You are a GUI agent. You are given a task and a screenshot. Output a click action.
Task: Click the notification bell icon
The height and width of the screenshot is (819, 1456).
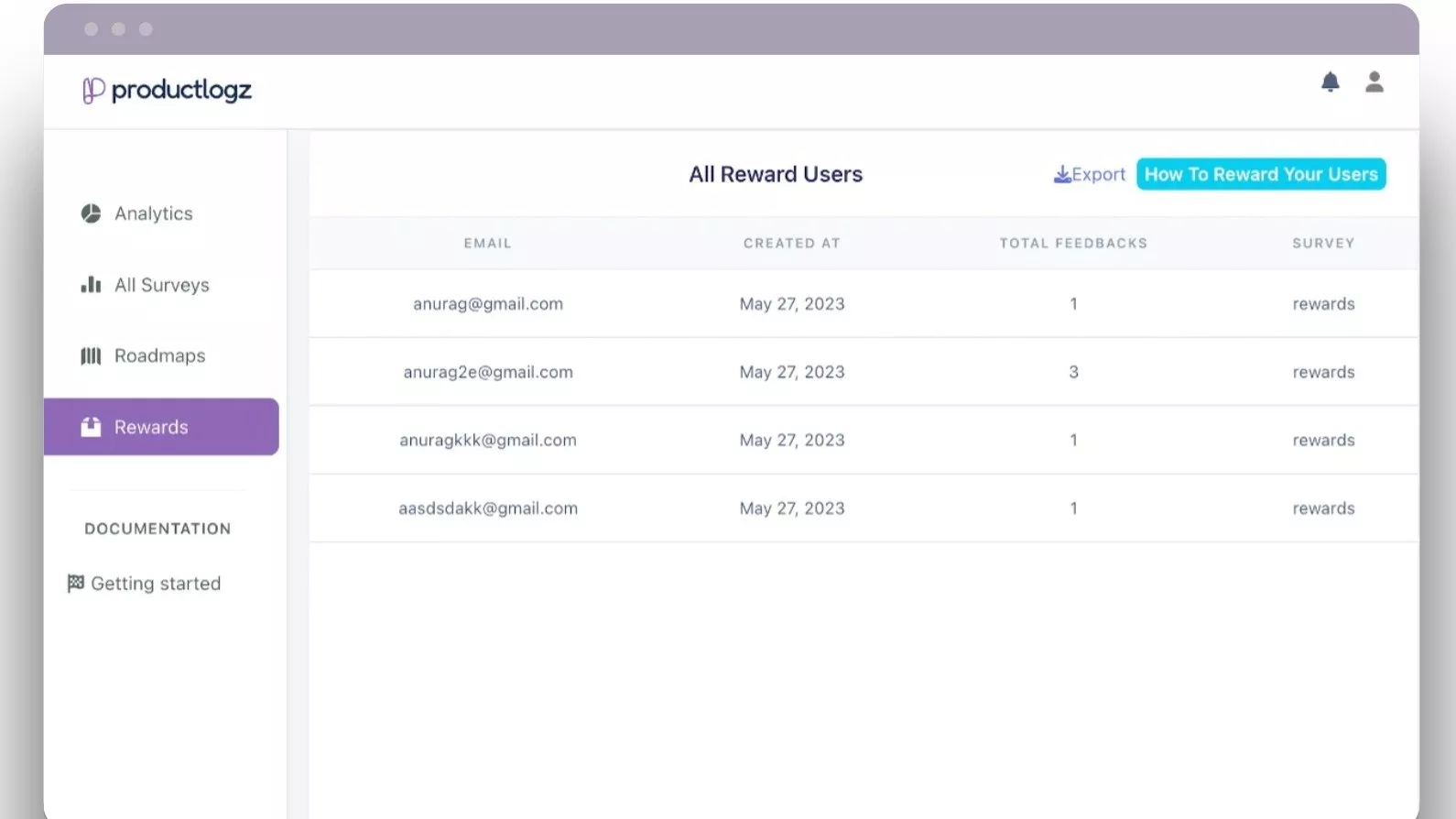[x=1330, y=82]
